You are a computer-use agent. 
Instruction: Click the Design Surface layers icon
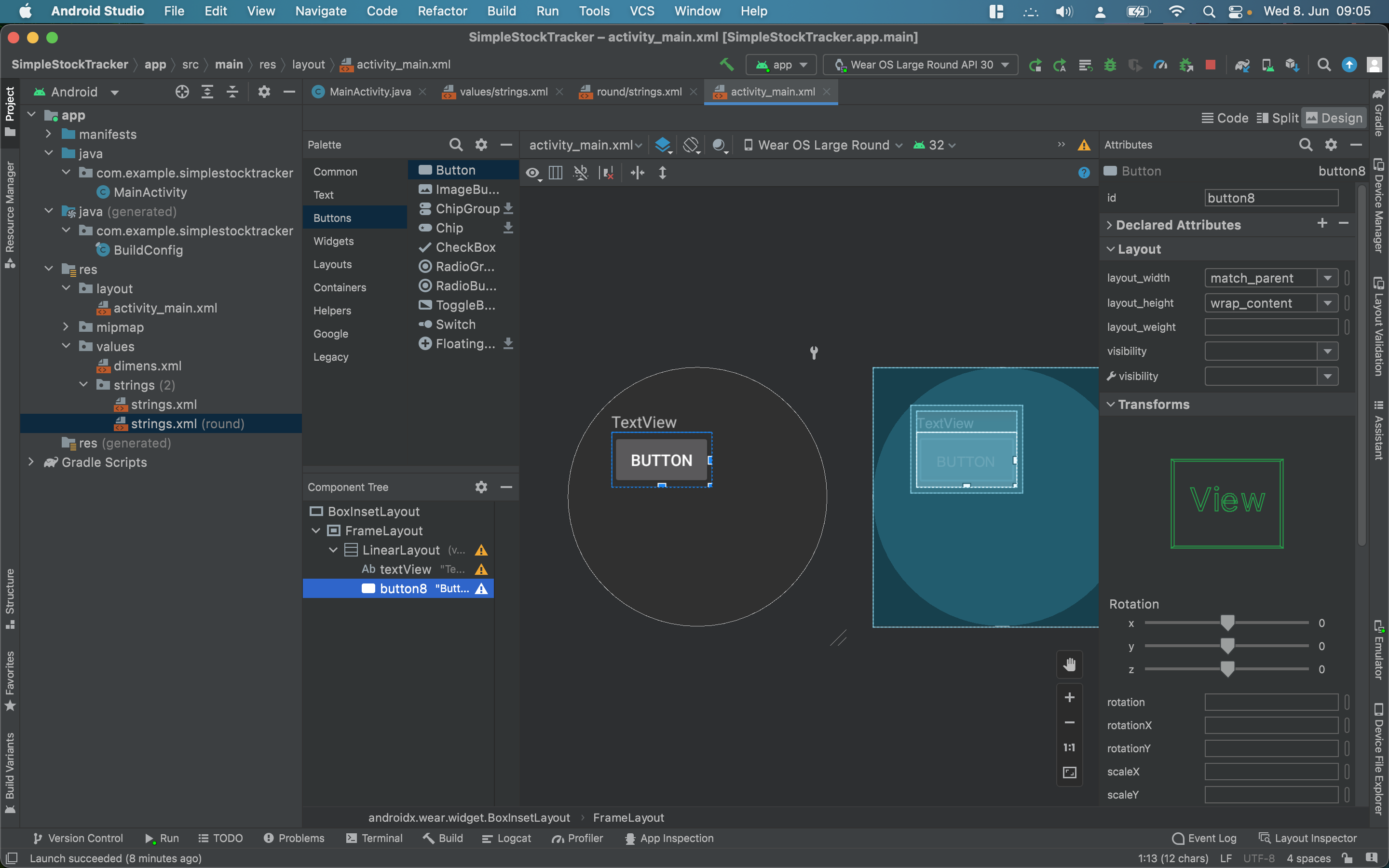pos(663,145)
